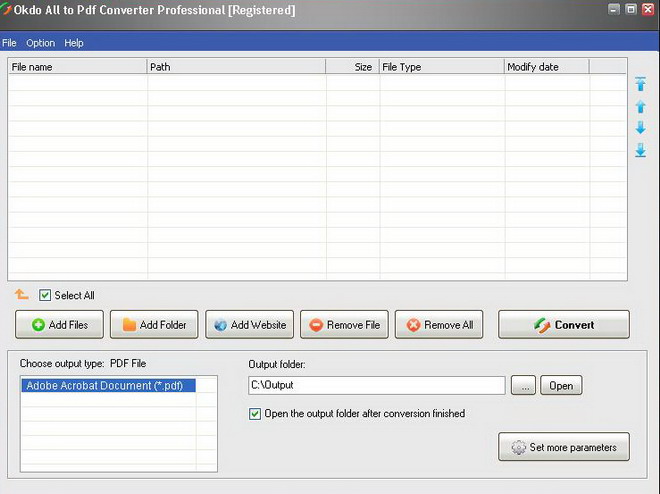
Task: Click the Remove File button
Action: pos(344,324)
